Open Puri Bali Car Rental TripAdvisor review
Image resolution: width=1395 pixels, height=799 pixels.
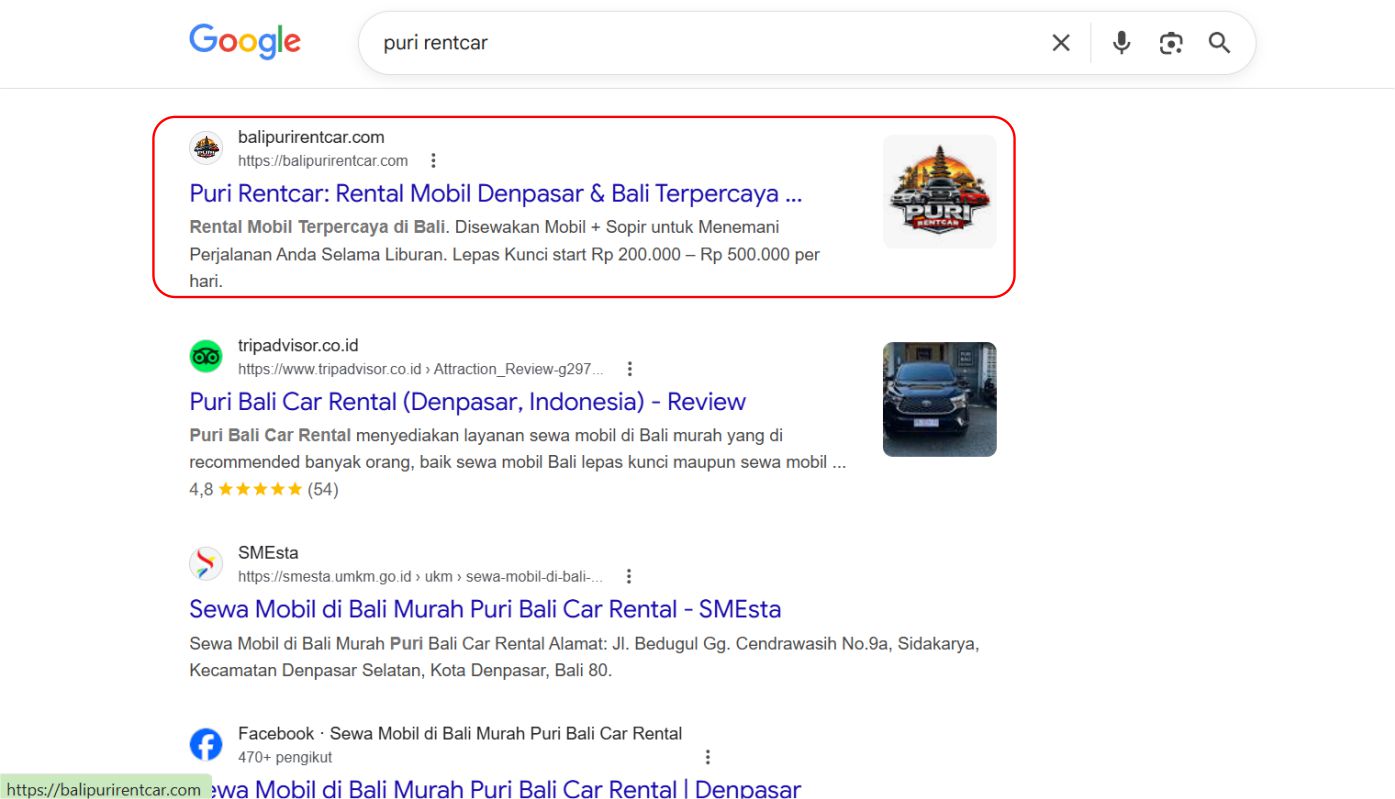[x=466, y=401]
